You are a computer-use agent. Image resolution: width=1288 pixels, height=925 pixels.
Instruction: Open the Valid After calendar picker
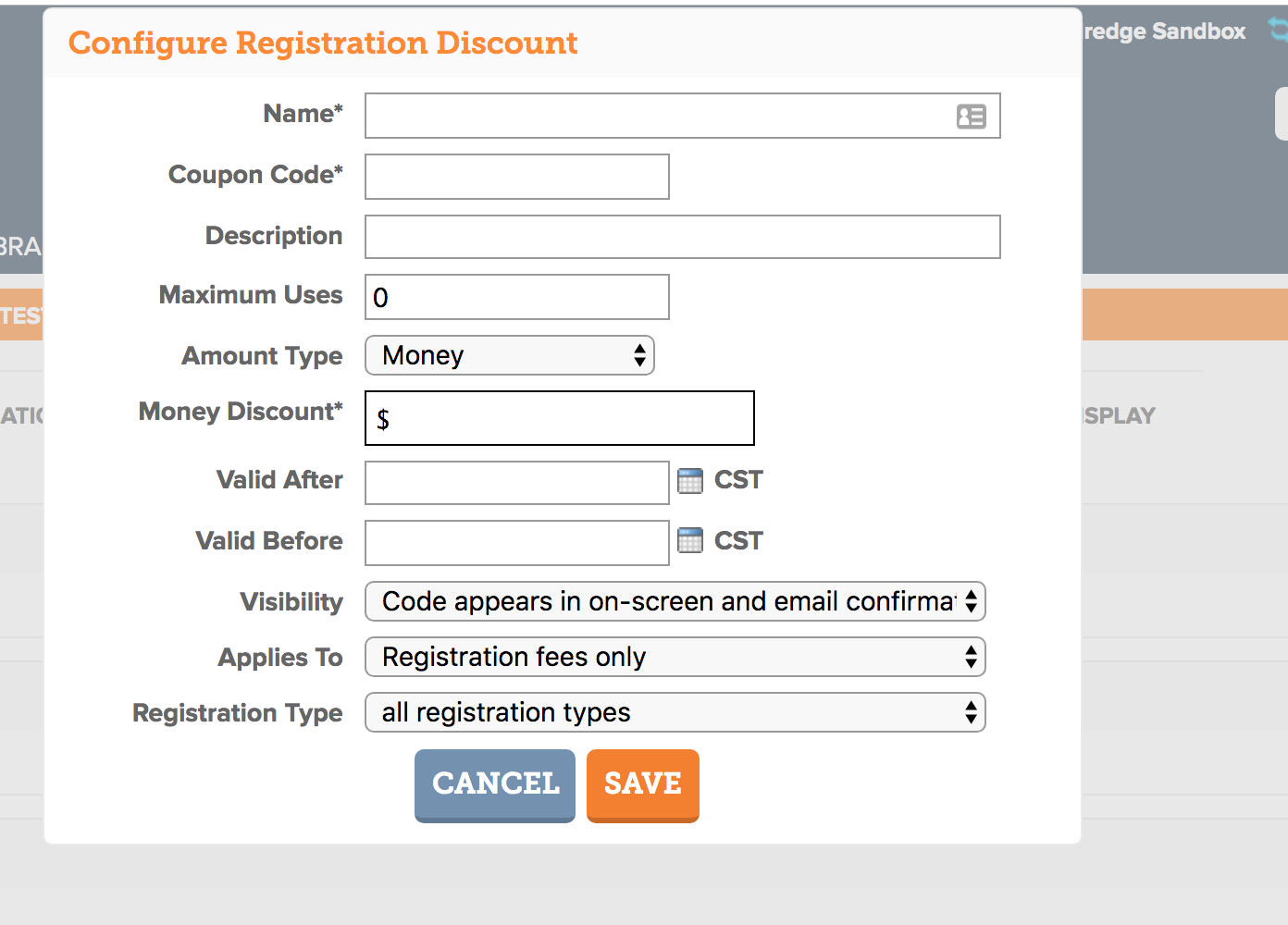click(690, 481)
